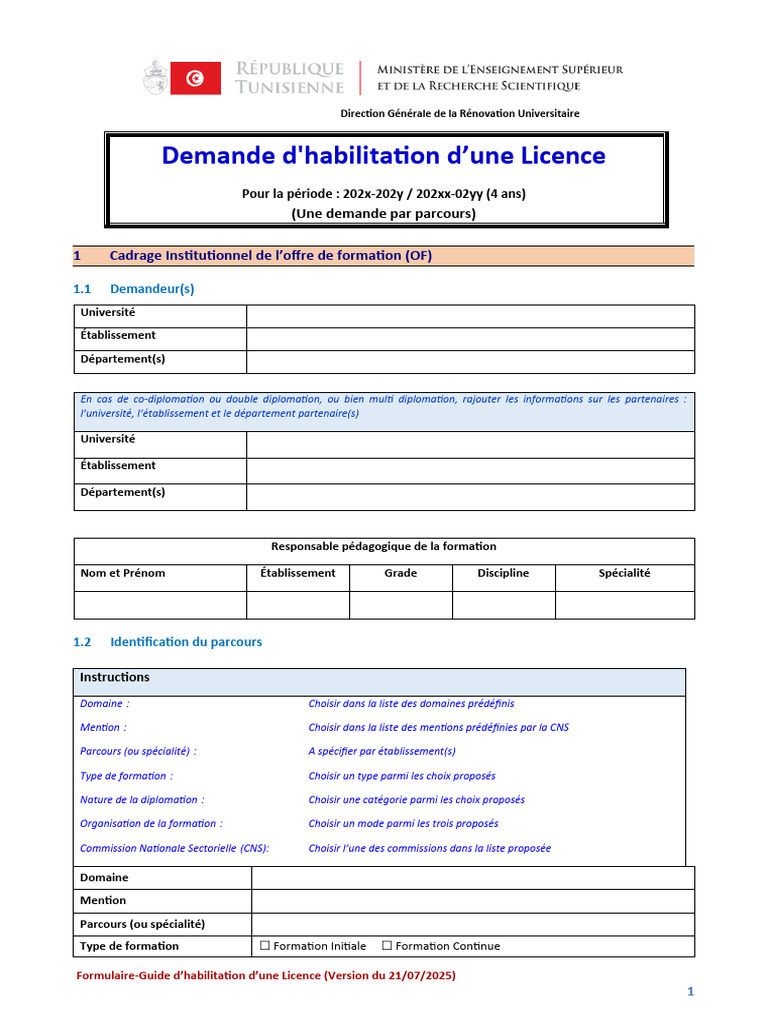Select the 'Nom et Prénom' column header
This screenshot has height=1024, width=768.
point(123,573)
